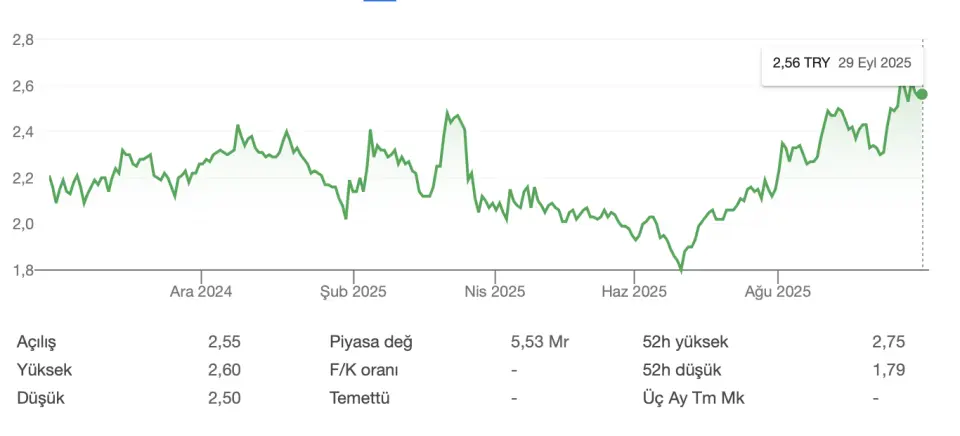960x436 pixels.
Task: Click the 2,8 y-axis label
Action: point(23,40)
